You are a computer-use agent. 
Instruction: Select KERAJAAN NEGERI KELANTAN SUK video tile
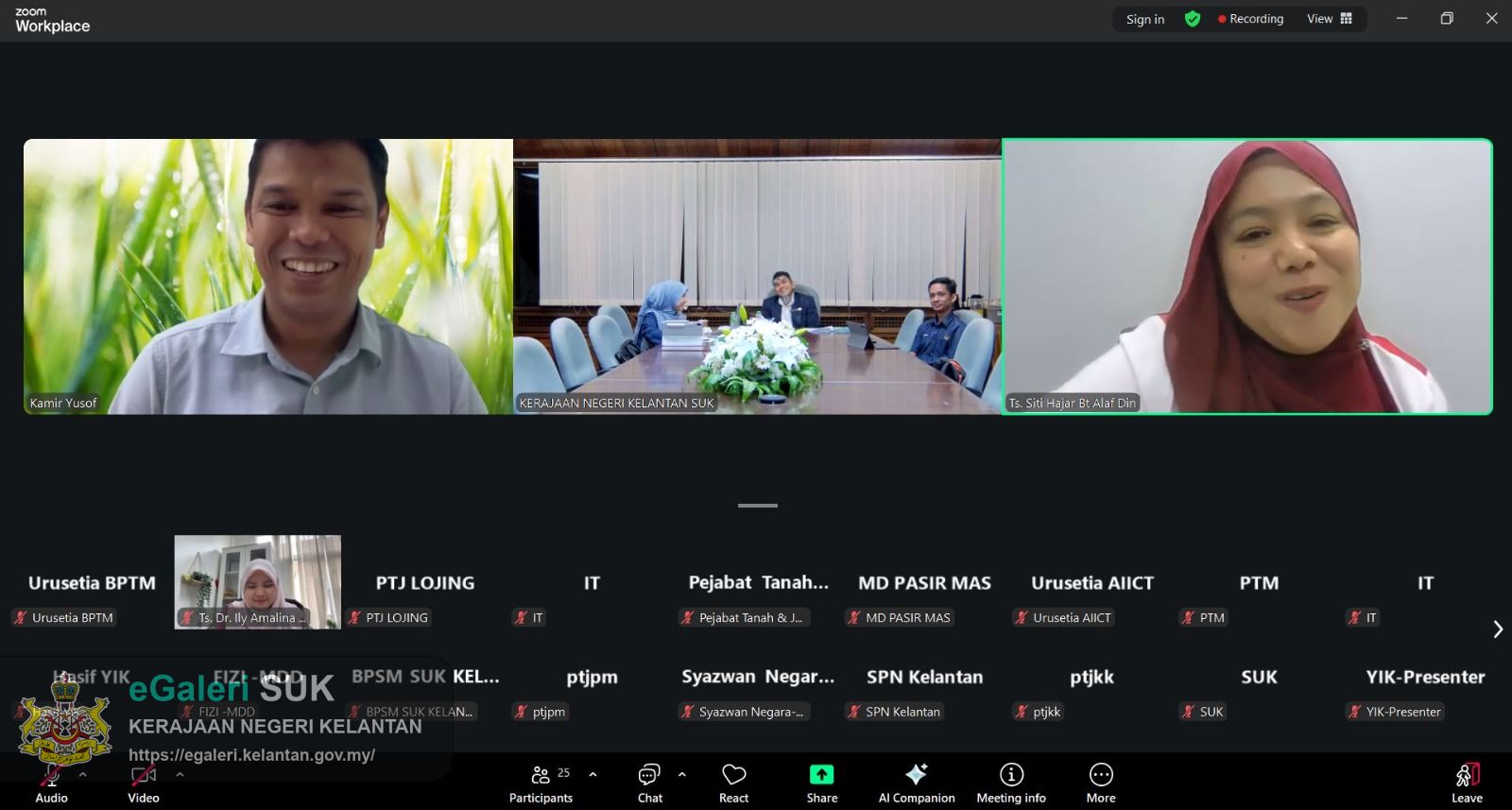coord(757,277)
